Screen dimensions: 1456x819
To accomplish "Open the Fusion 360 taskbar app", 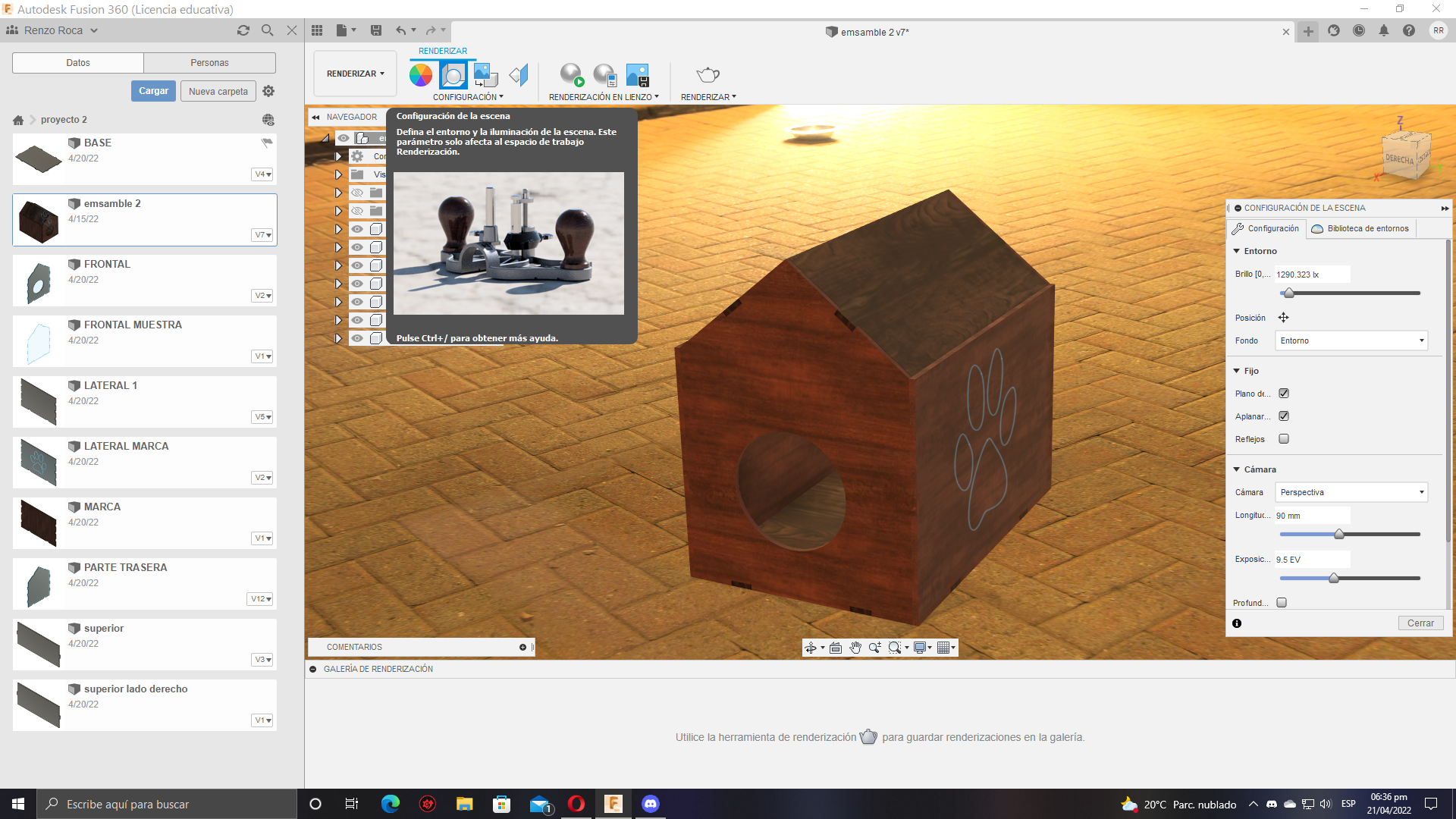I will click(613, 804).
